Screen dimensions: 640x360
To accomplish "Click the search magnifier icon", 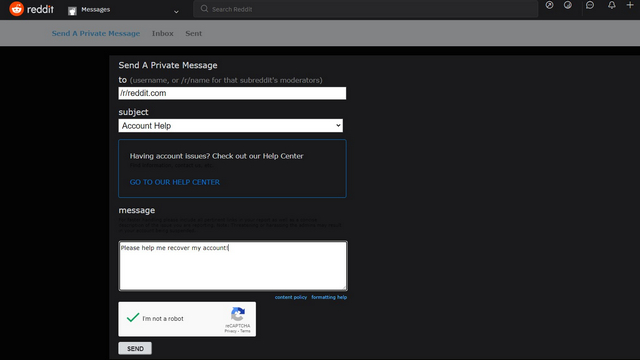I will pos(204,9).
